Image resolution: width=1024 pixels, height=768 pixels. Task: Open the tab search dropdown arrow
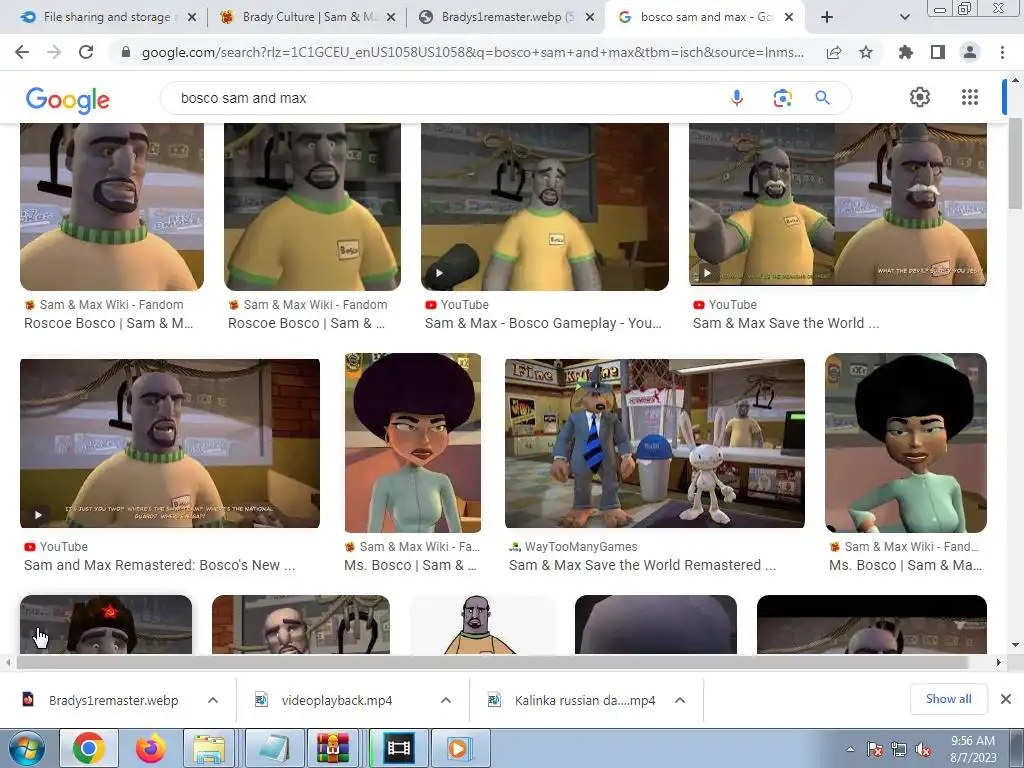904,18
